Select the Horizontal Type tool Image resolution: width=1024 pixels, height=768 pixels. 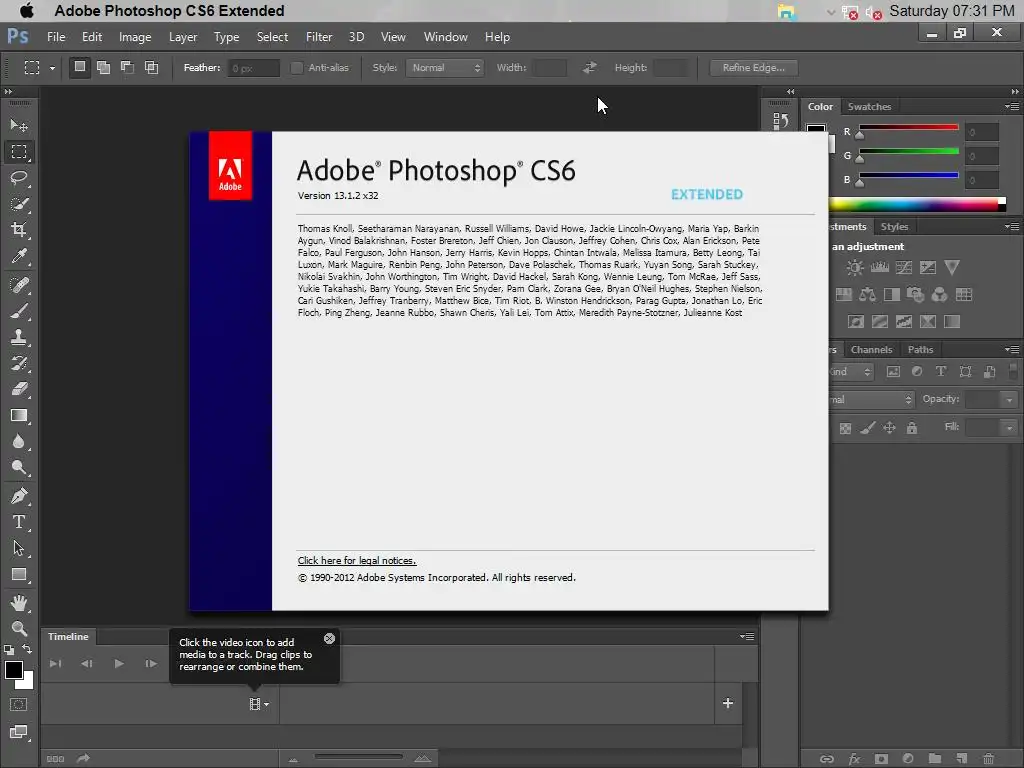19,522
